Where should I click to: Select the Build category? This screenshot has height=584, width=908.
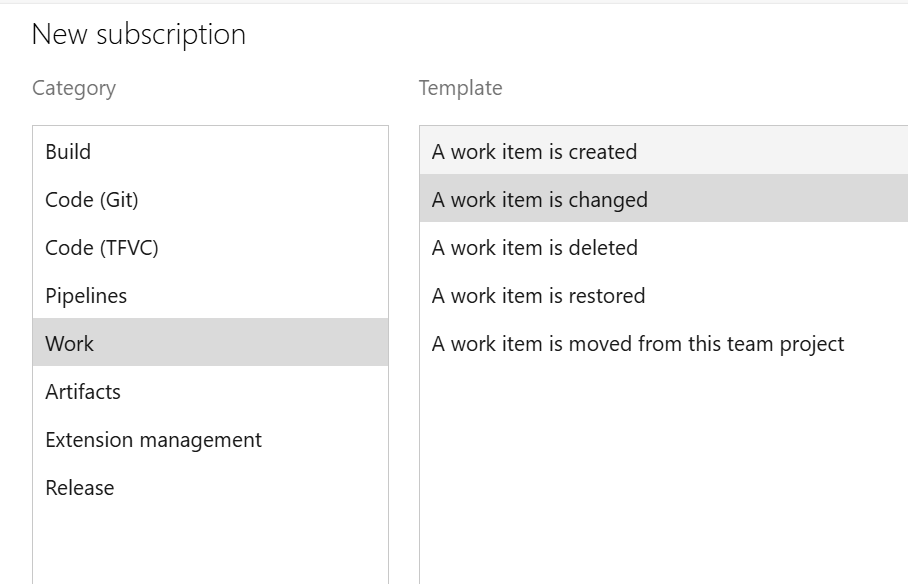click(68, 152)
